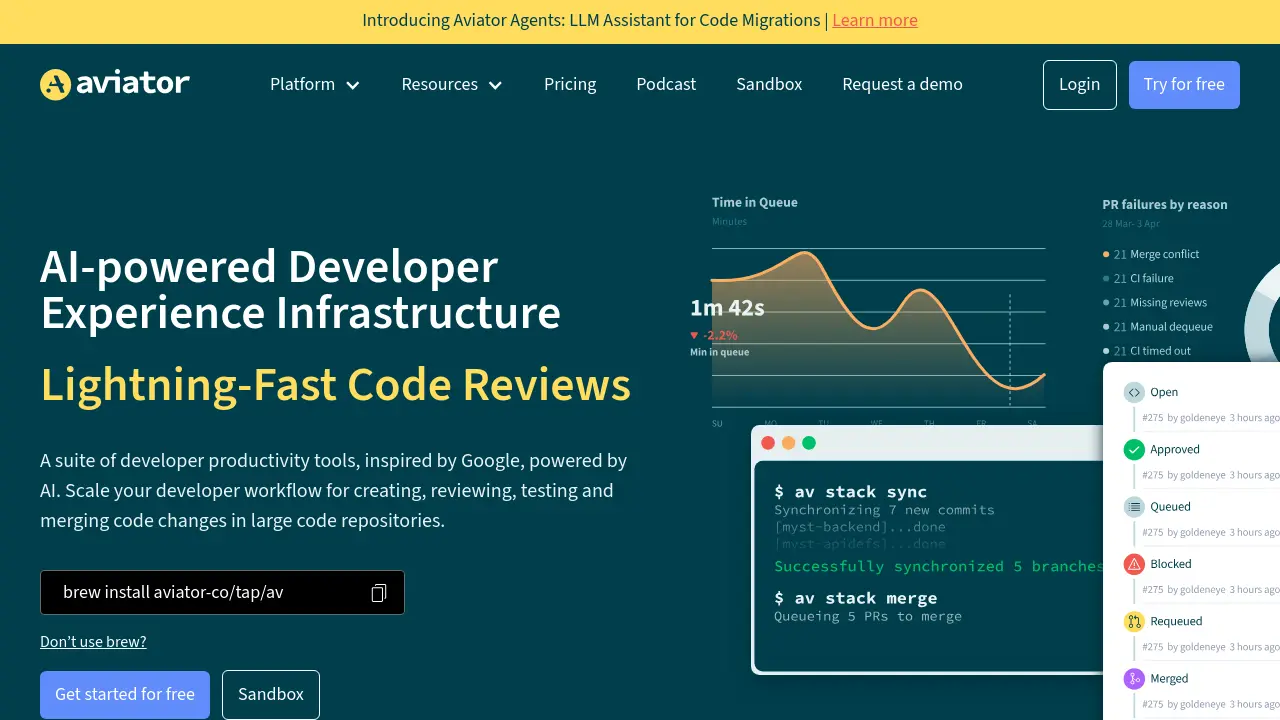Image resolution: width=1280 pixels, height=720 pixels.
Task: Open the Podcast page
Action: pos(666,84)
